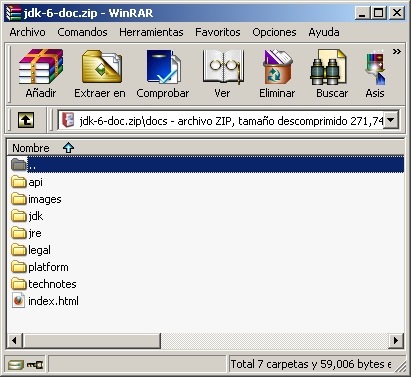Image resolution: width=411 pixels, height=377 pixels.
Task: Click the WinRAR title bar app icon
Action: pyautogui.click(x=14, y=13)
